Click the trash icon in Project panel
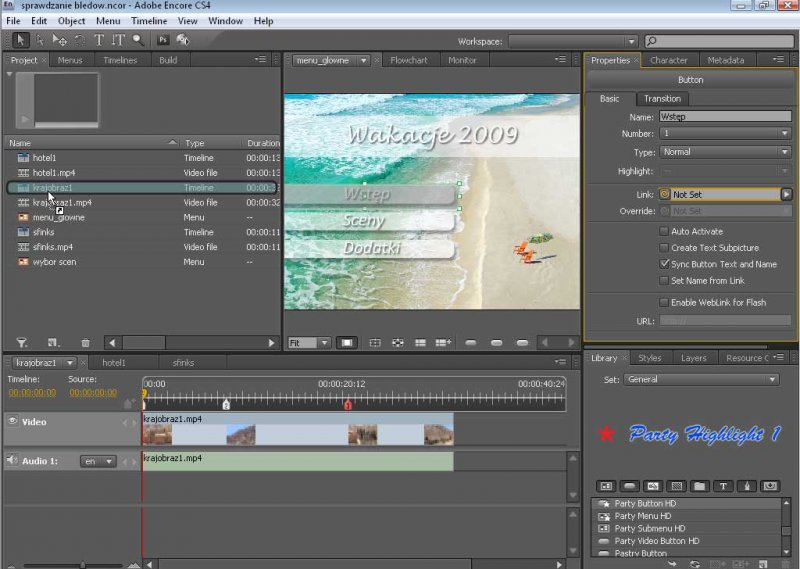The image size is (800, 569). coord(85,343)
